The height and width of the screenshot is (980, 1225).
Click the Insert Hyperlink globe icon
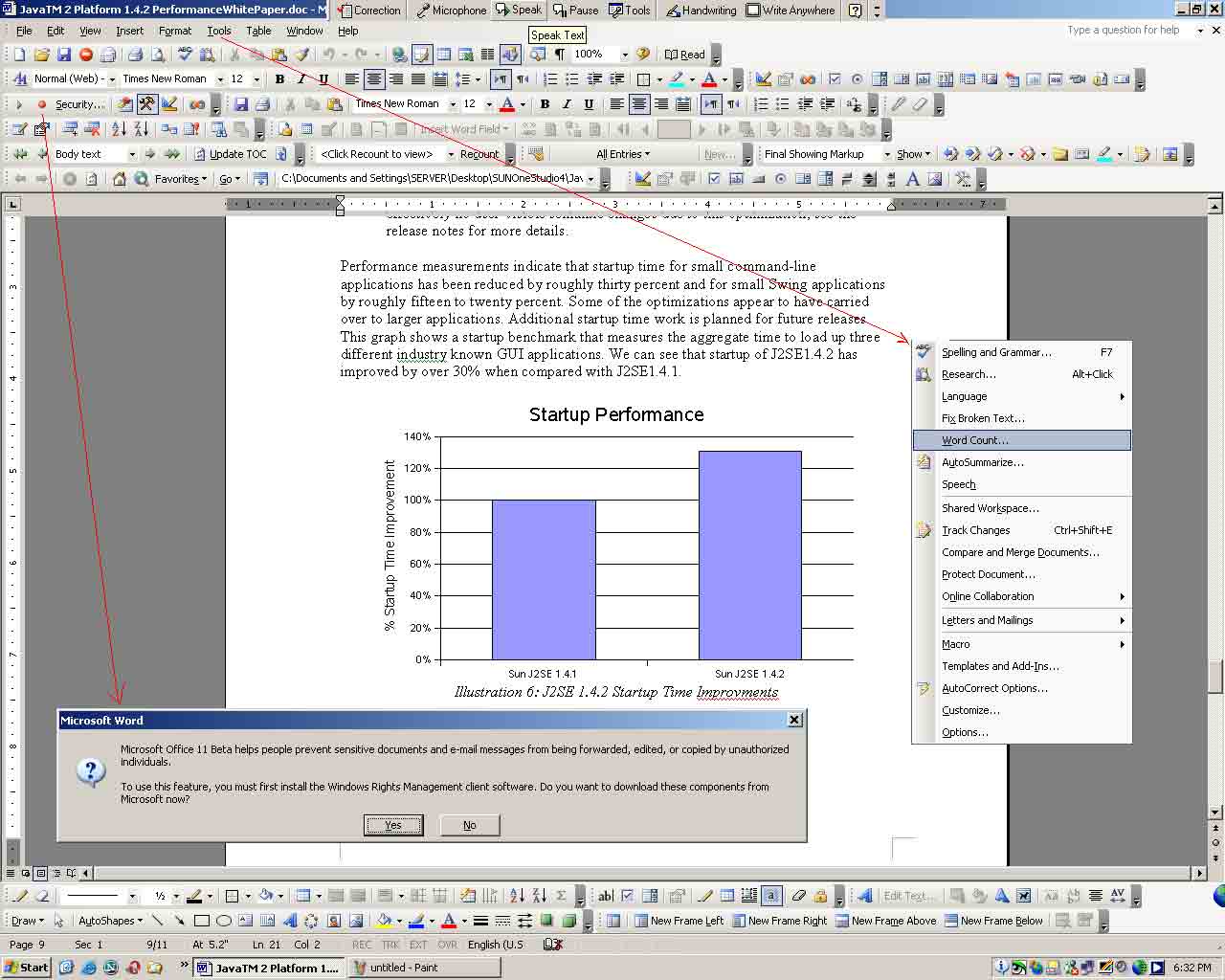[x=400, y=55]
